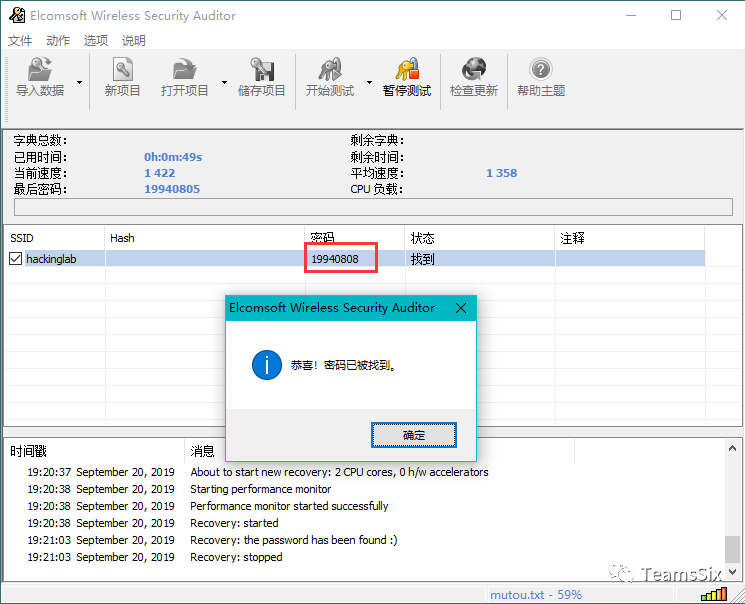Click the last password value 19940805
This screenshot has height=604, width=745.
pyautogui.click(x=172, y=189)
